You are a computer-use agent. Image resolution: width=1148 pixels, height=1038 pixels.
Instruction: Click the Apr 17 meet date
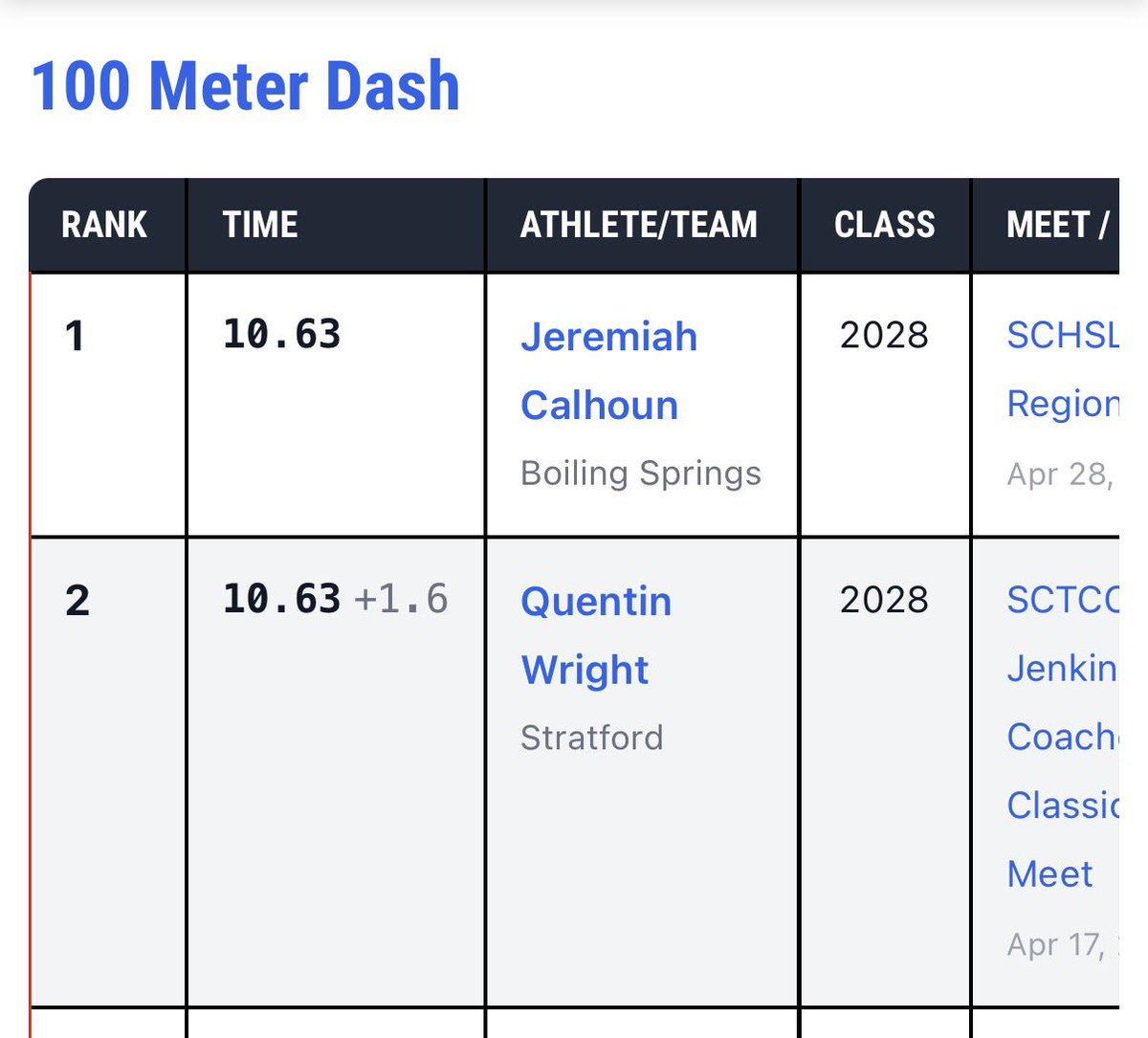pyautogui.click(x=1060, y=945)
